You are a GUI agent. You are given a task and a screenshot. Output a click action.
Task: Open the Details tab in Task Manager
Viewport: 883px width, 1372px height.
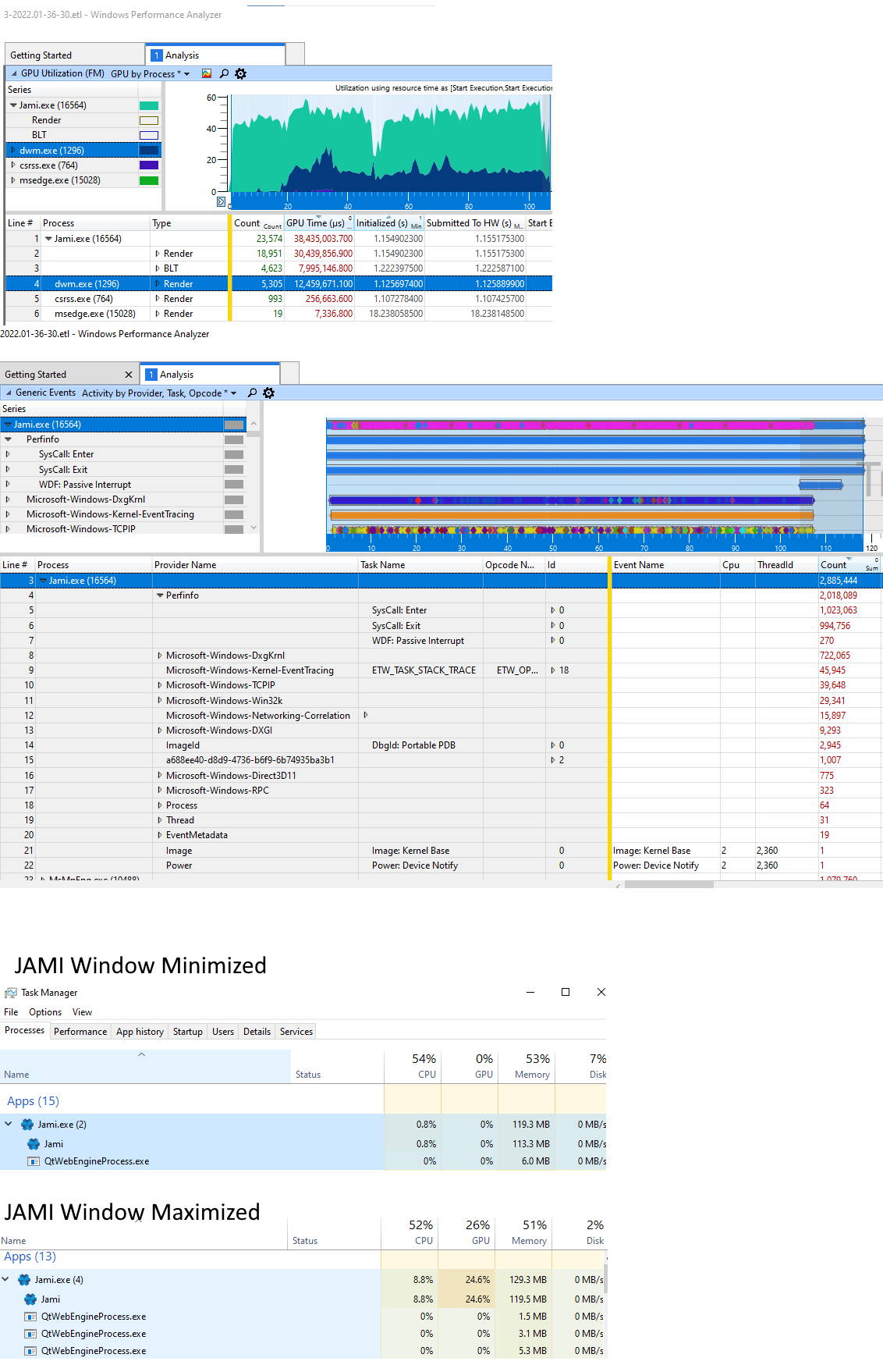tap(257, 1032)
